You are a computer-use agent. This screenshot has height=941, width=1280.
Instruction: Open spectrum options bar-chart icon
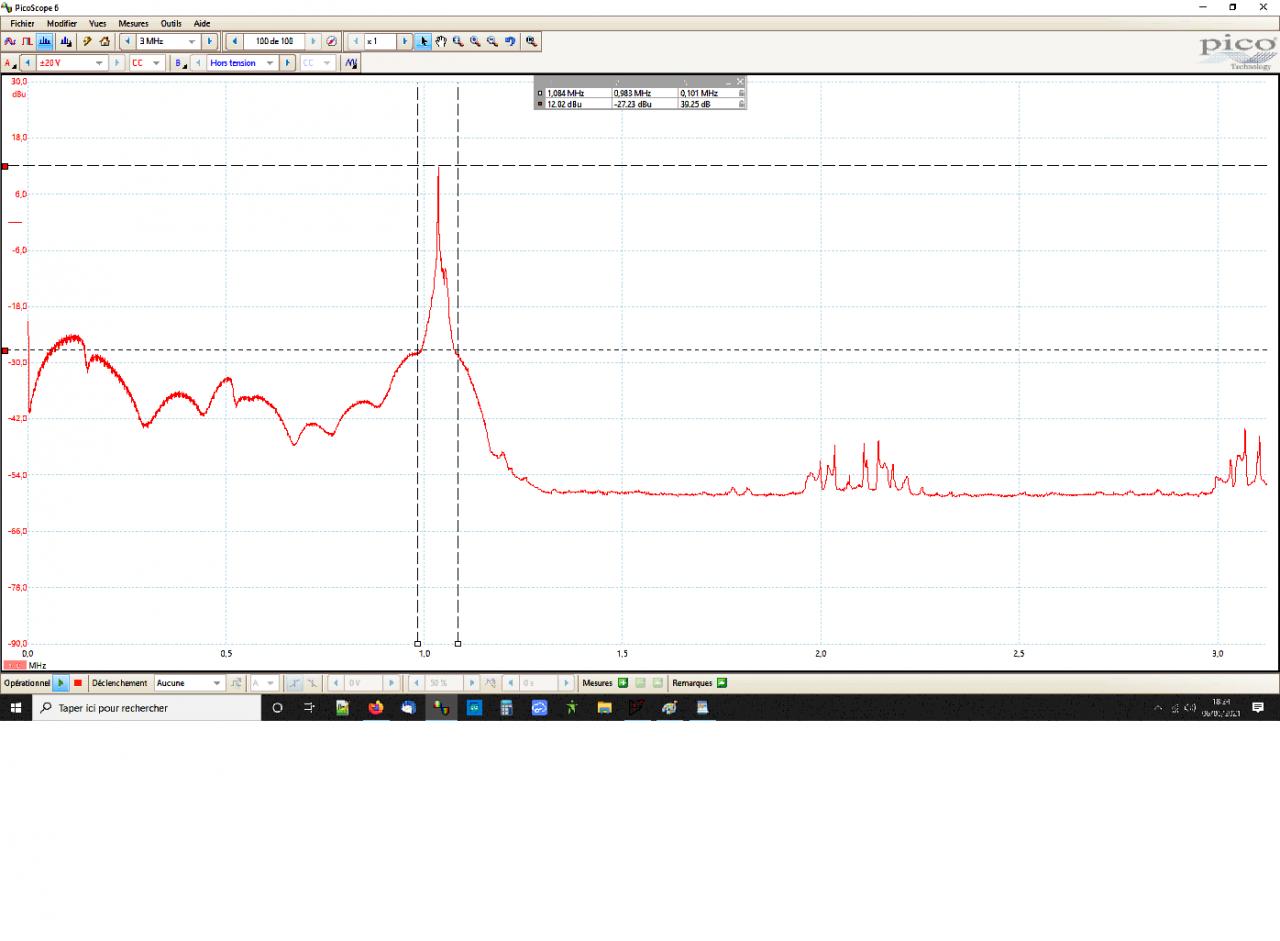[x=66, y=41]
